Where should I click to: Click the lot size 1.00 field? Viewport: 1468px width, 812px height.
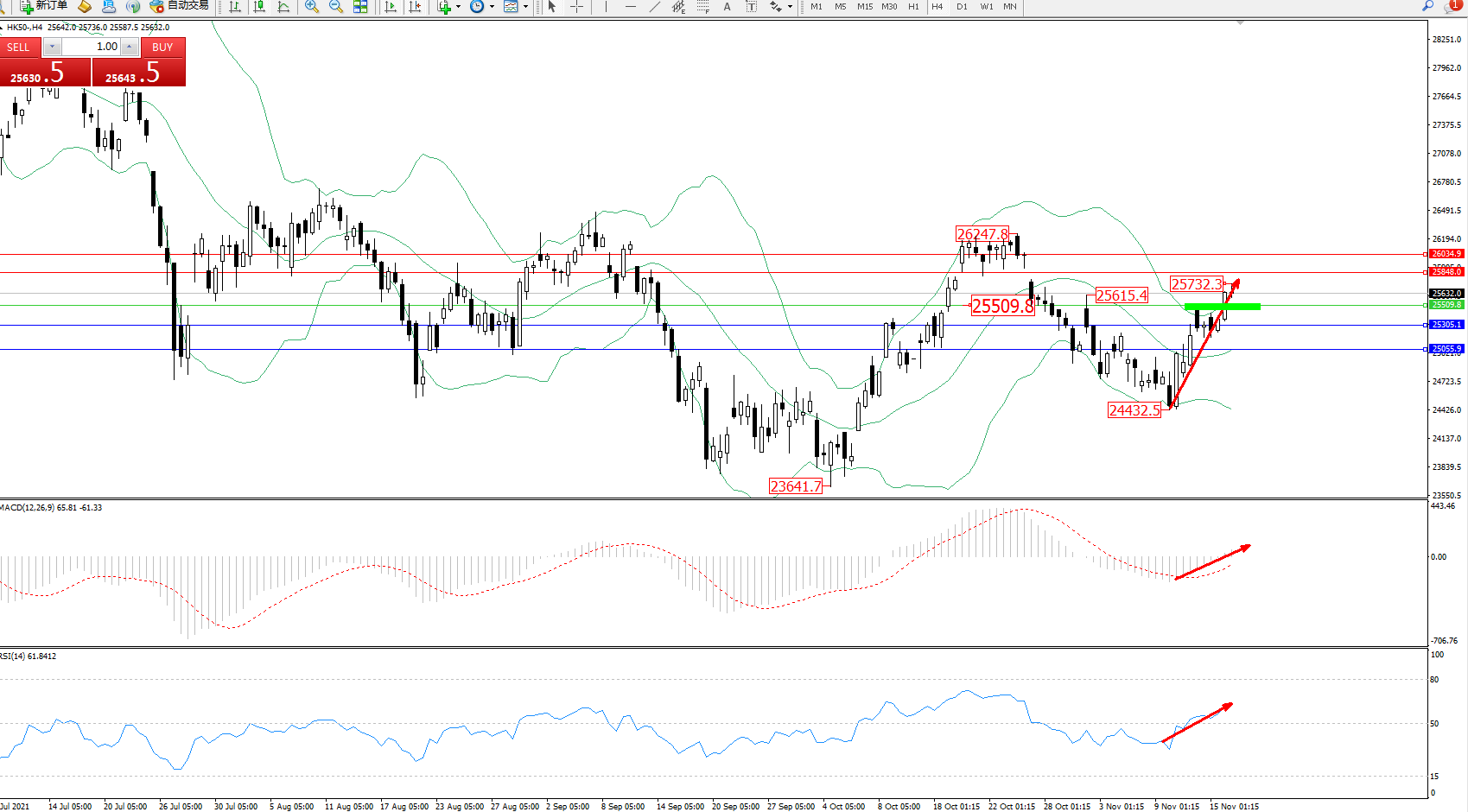coord(92,47)
